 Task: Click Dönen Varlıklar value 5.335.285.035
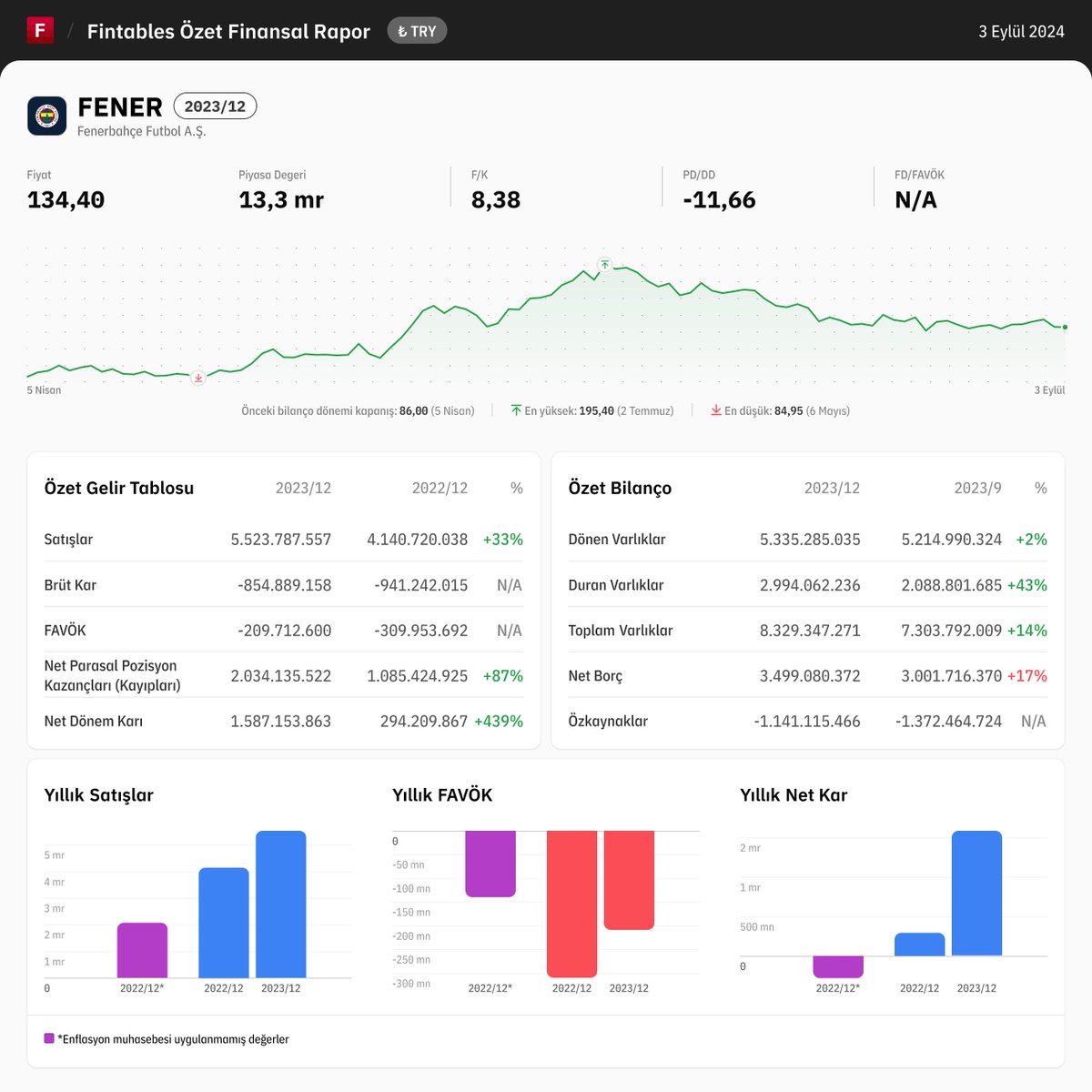coord(810,539)
